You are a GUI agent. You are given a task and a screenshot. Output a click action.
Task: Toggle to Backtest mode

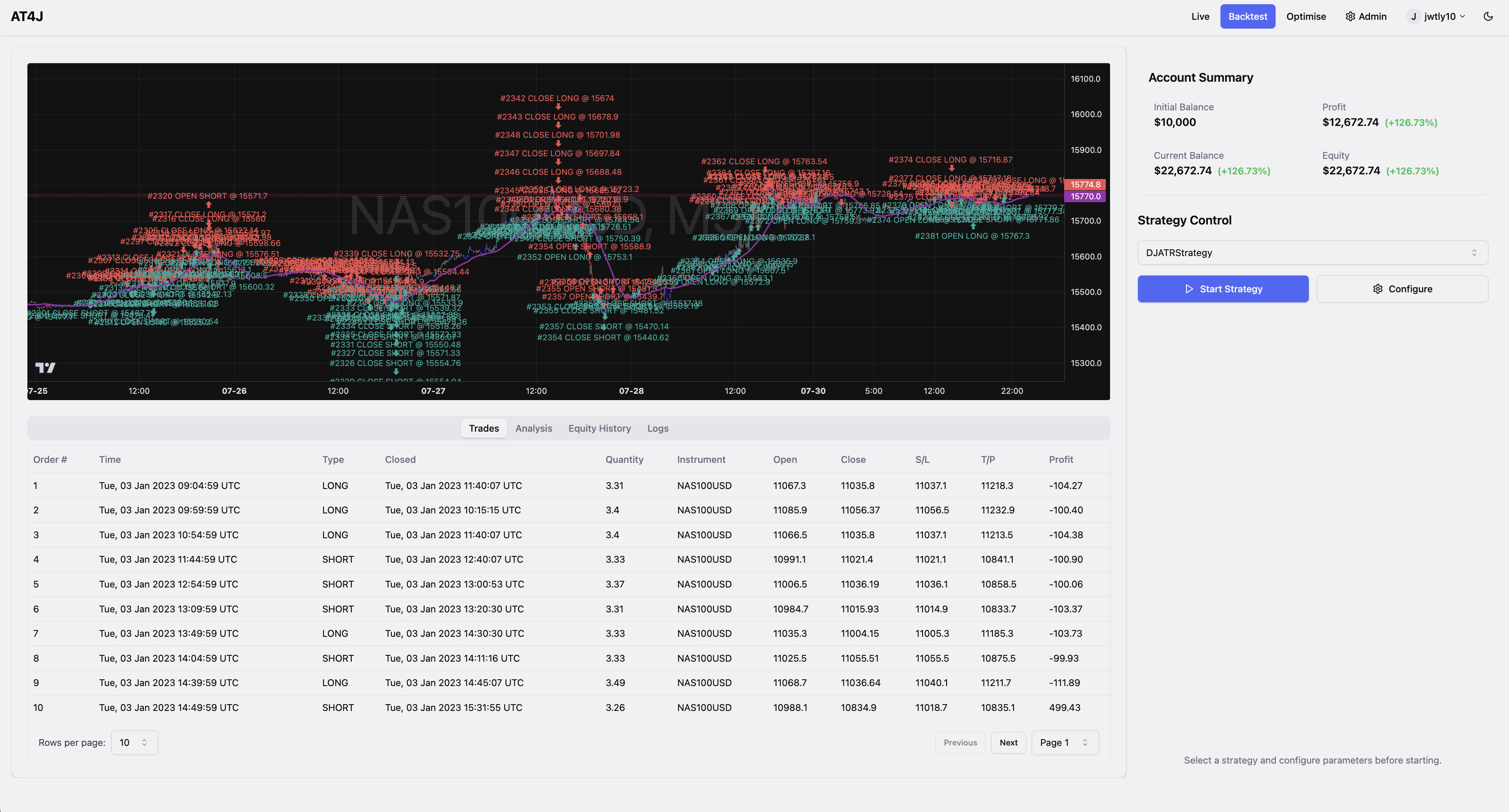tap(1247, 16)
